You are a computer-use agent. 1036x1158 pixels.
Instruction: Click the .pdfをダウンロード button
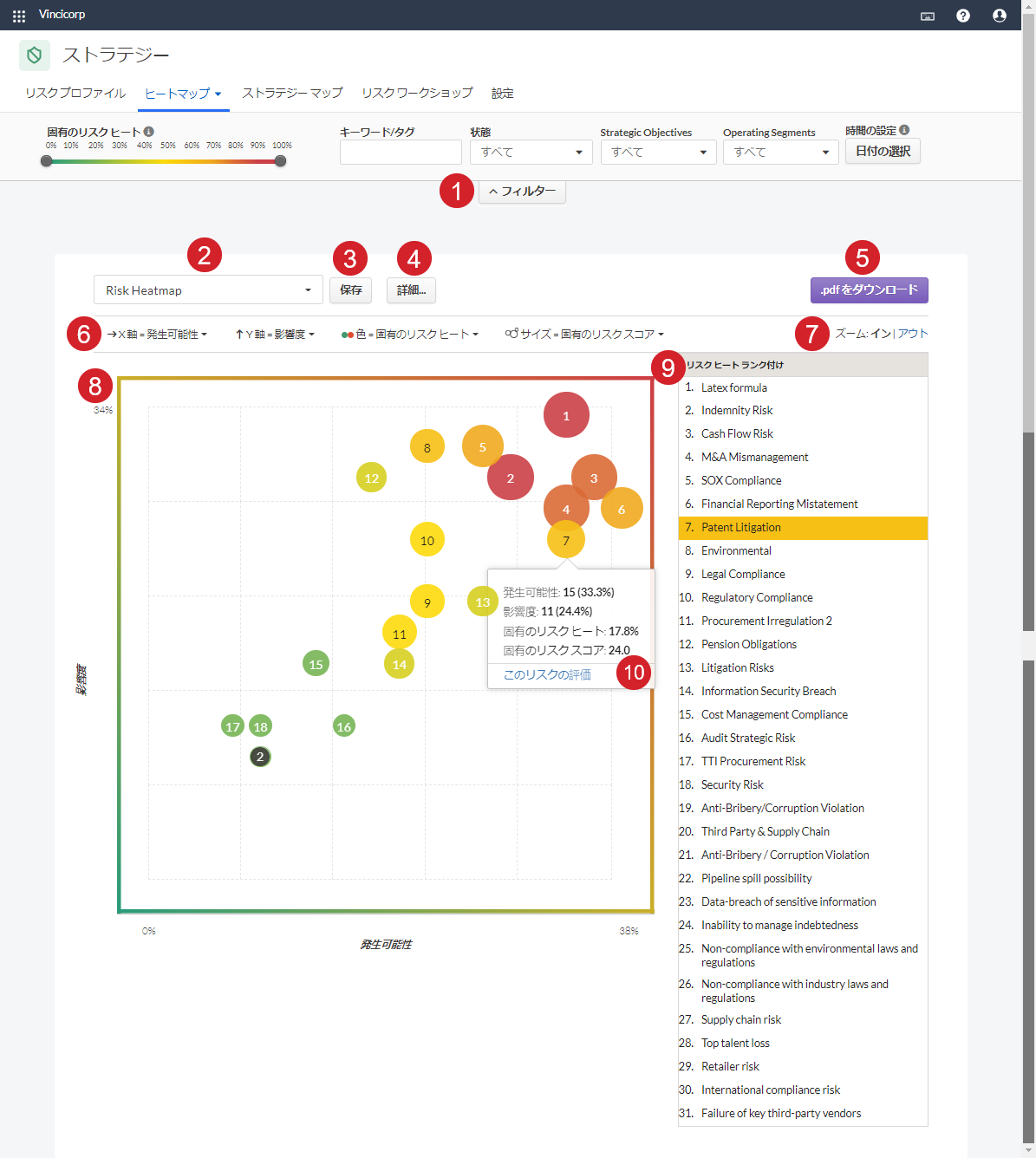[869, 290]
